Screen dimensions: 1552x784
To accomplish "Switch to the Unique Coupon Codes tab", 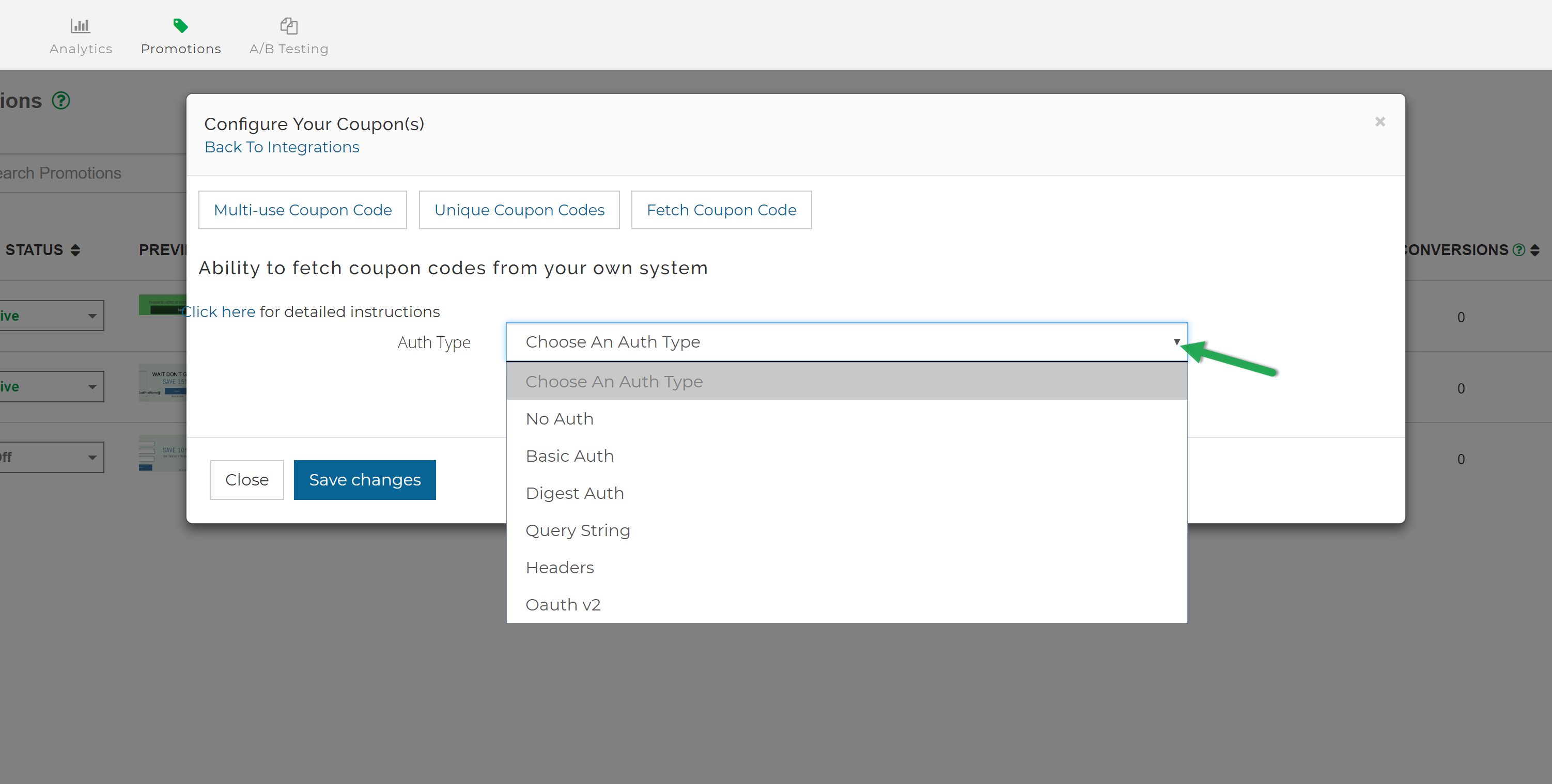I will click(519, 210).
